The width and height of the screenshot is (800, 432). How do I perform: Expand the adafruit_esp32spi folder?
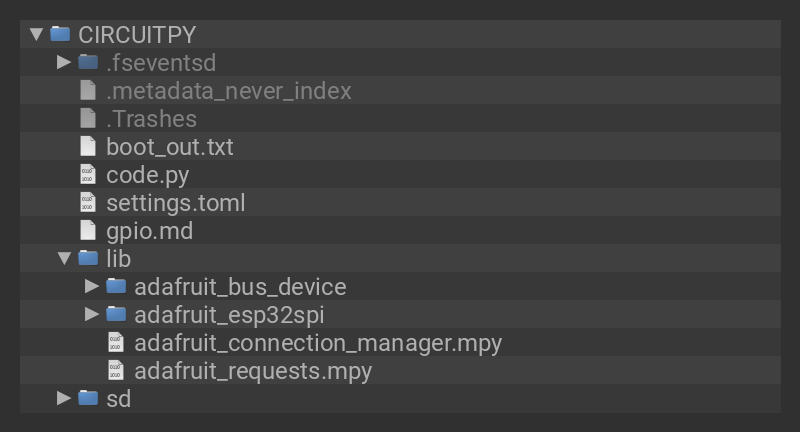click(x=92, y=315)
